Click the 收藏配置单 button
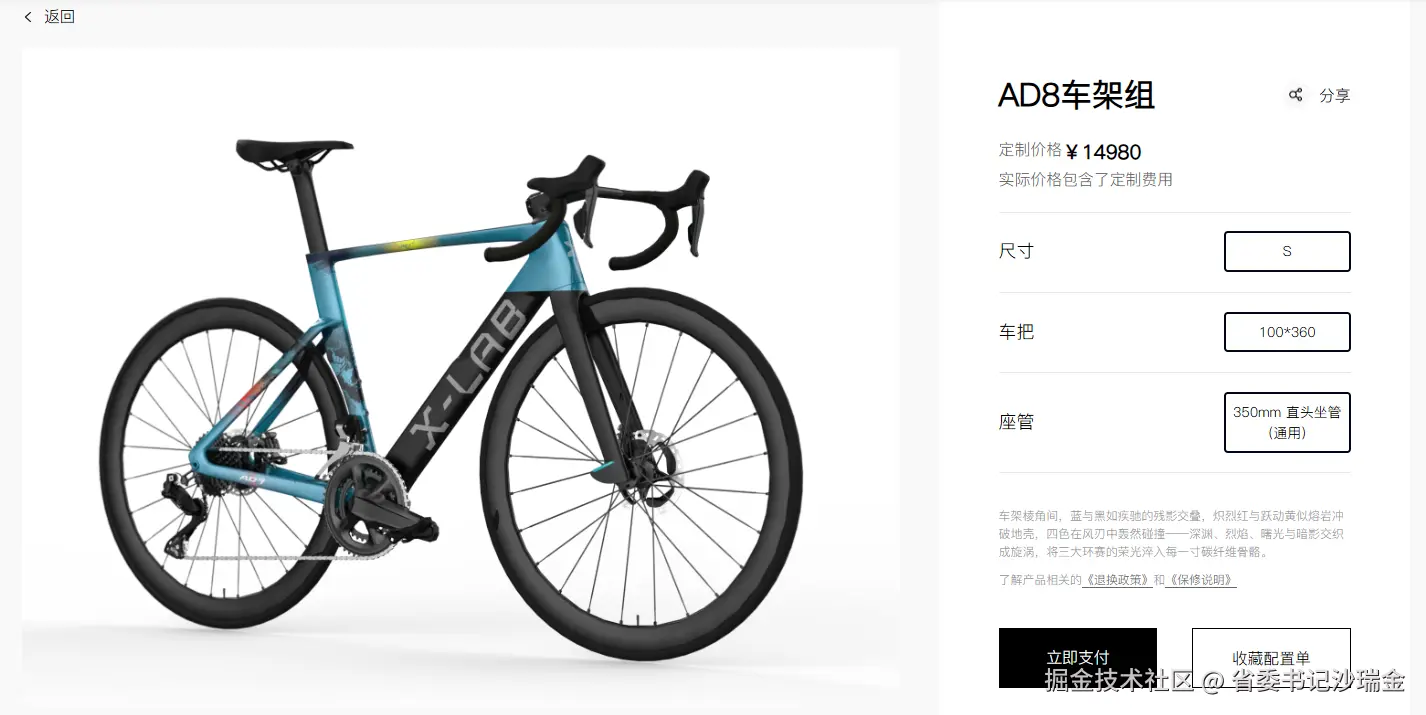The image size is (1426, 715). point(1271,658)
